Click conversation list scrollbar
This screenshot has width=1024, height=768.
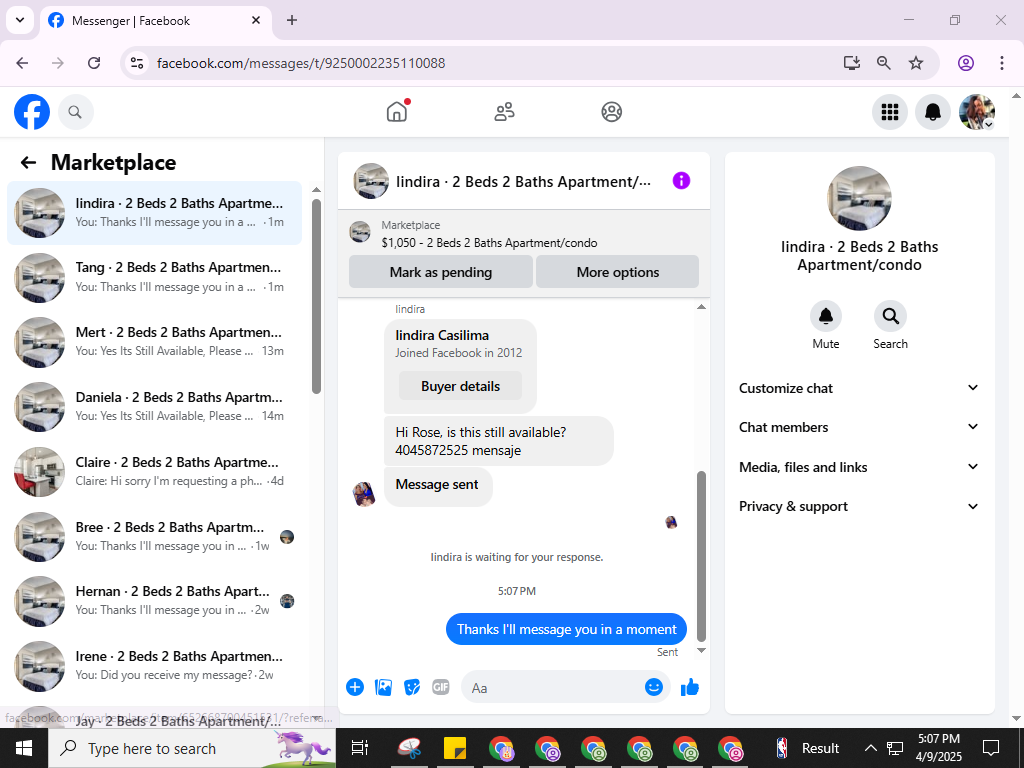pyautogui.click(x=316, y=296)
